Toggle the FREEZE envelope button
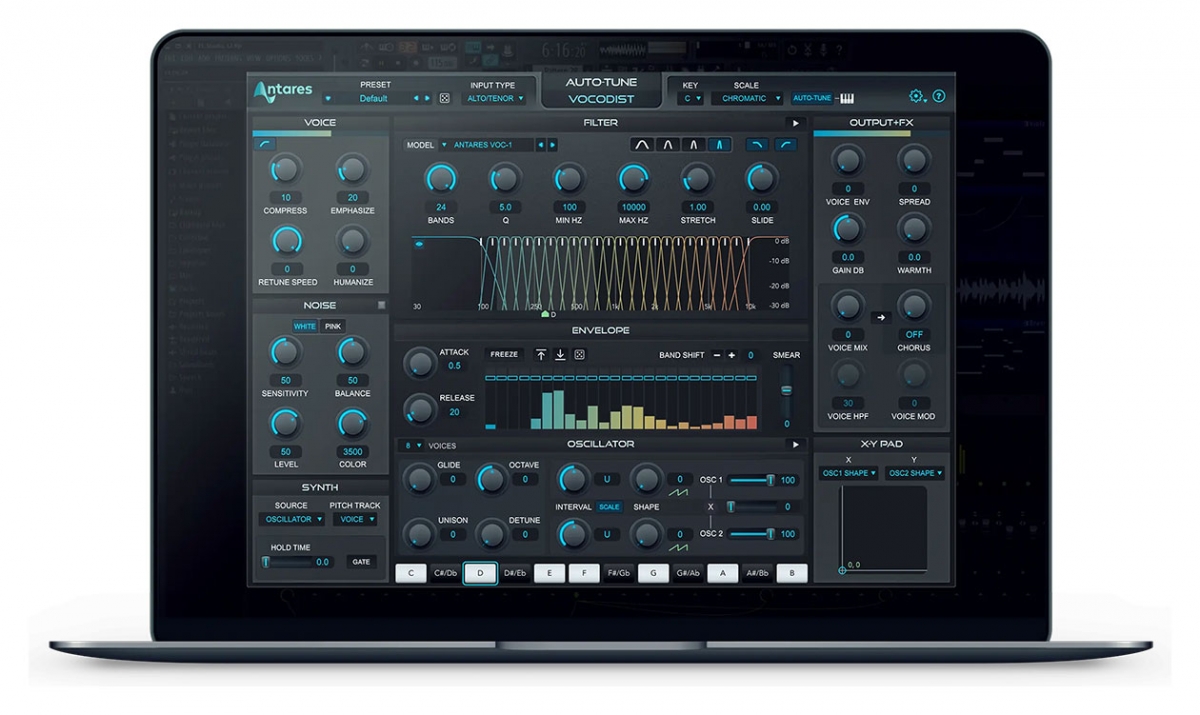The width and height of the screenshot is (1200, 715). click(x=505, y=354)
